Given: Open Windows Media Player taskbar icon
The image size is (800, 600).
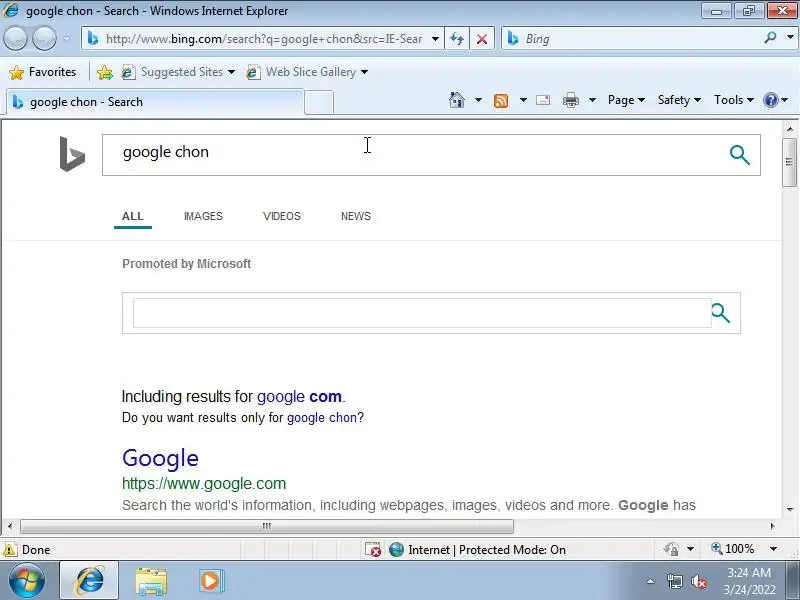Looking at the screenshot, I should pyautogui.click(x=210, y=581).
